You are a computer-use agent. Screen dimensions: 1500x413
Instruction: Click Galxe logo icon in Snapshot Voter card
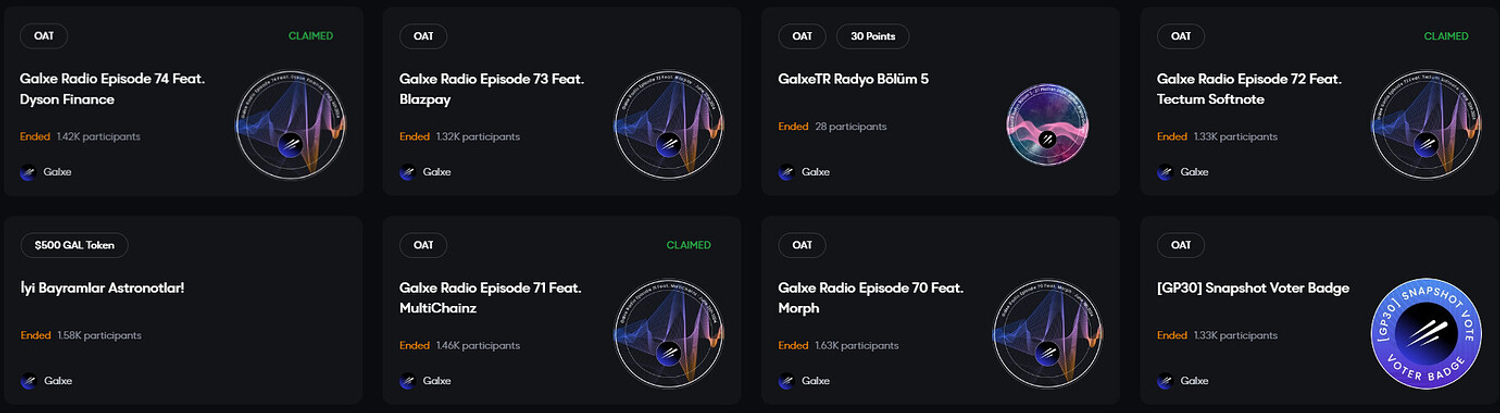coord(1165,381)
